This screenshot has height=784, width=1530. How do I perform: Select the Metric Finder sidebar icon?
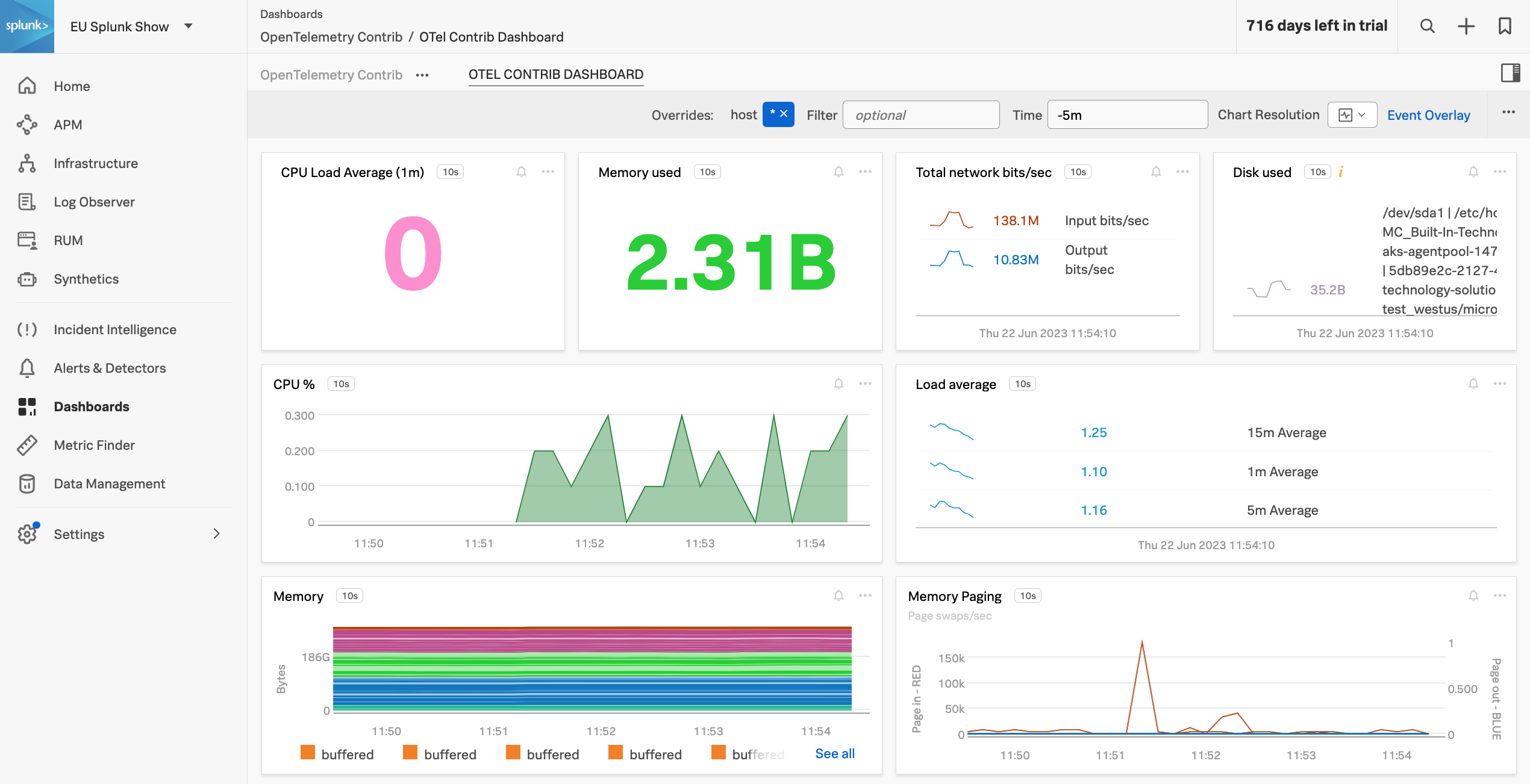(x=27, y=445)
